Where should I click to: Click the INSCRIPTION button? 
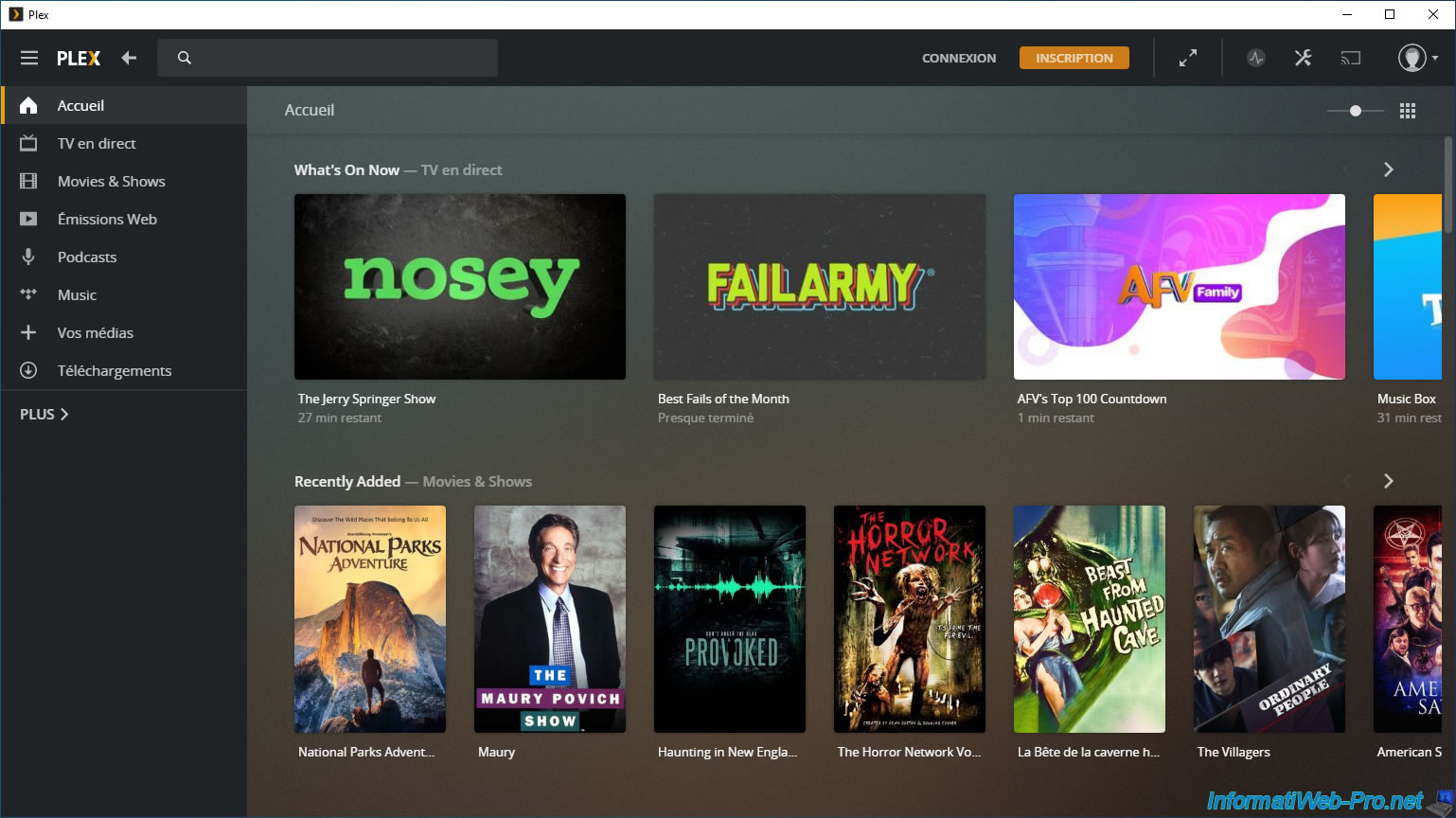(1074, 58)
